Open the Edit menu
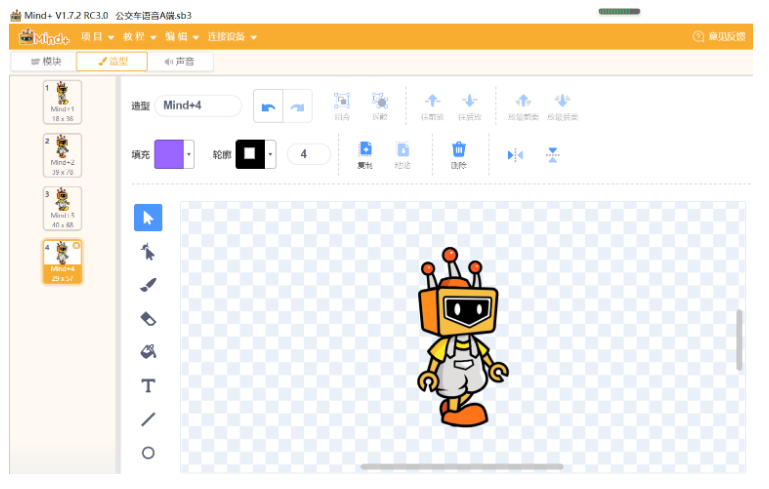This screenshot has height=489, width=769. [x=181, y=37]
